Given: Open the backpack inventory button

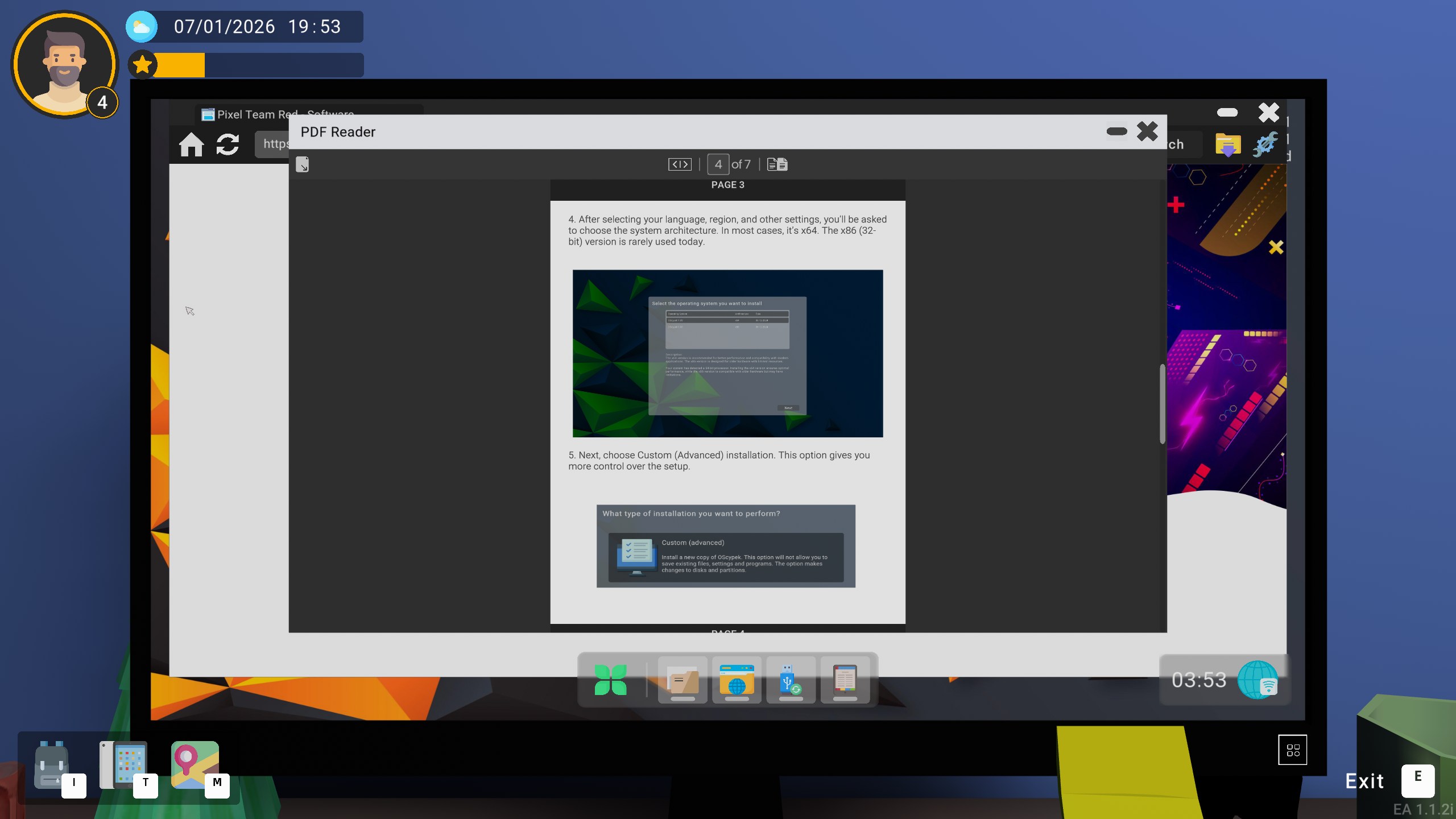Looking at the screenshot, I should pyautogui.click(x=52, y=765).
